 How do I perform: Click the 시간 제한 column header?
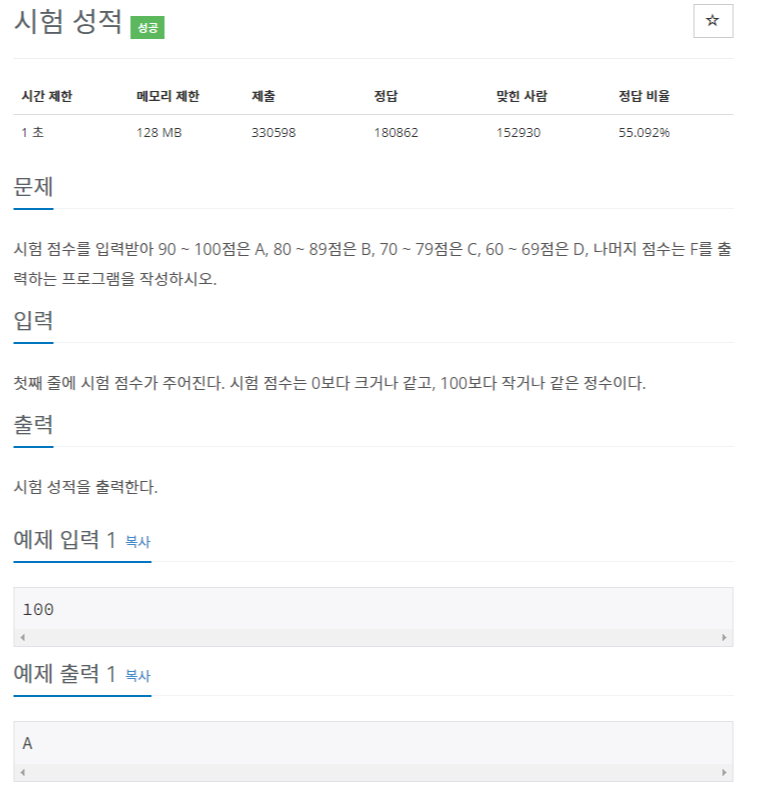(47, 96)
